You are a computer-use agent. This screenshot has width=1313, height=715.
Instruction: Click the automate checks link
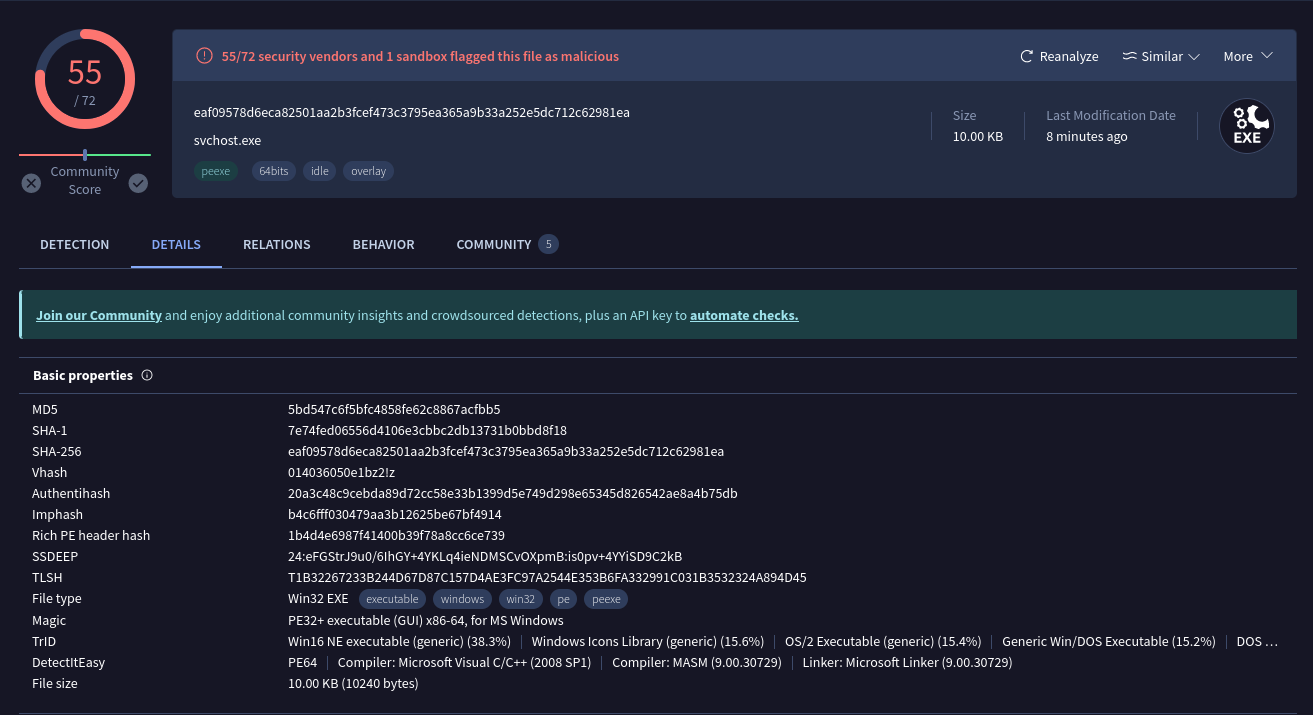(x=744, y=316)
